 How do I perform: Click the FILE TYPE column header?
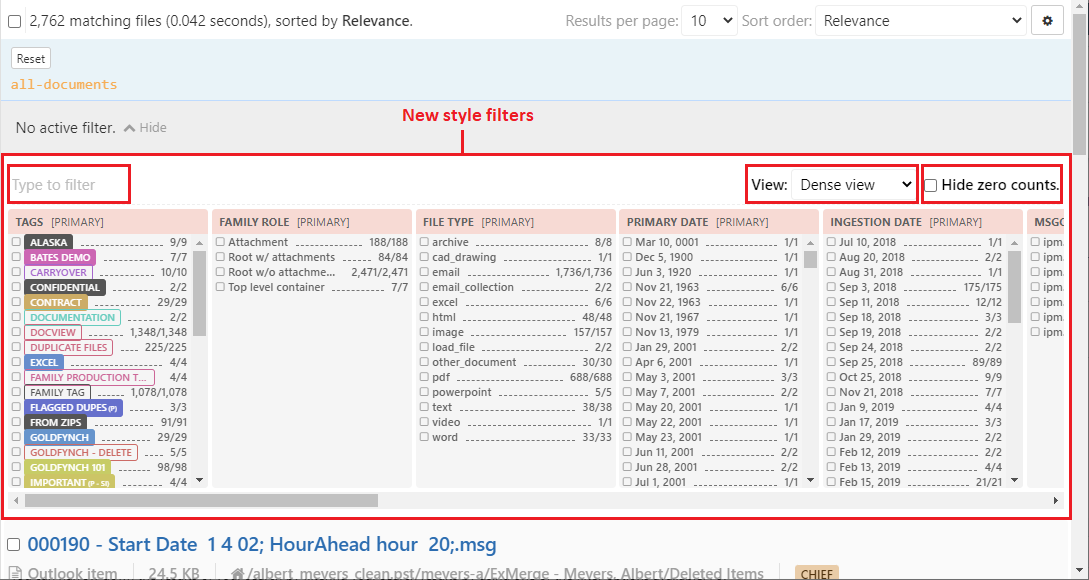(x=448, y=222)
